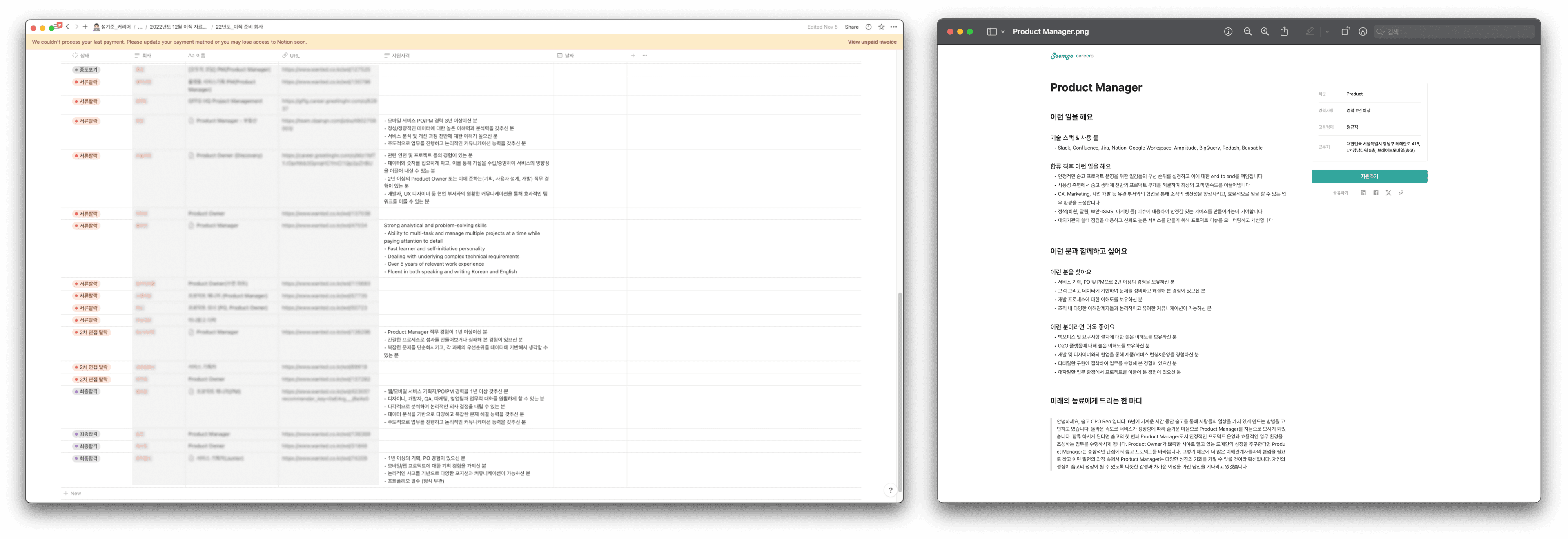Click the View unpaid invoice link

tap(872, 42)
